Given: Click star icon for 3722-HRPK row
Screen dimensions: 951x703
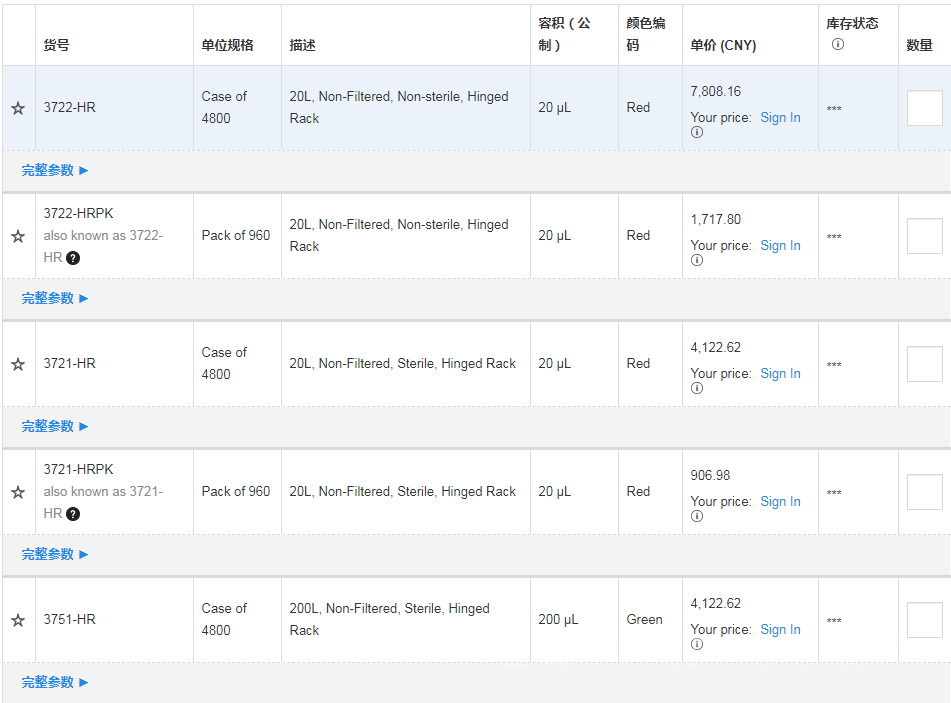Looking at the screenshot, I should pyautogui.click(x=18, y=236).
